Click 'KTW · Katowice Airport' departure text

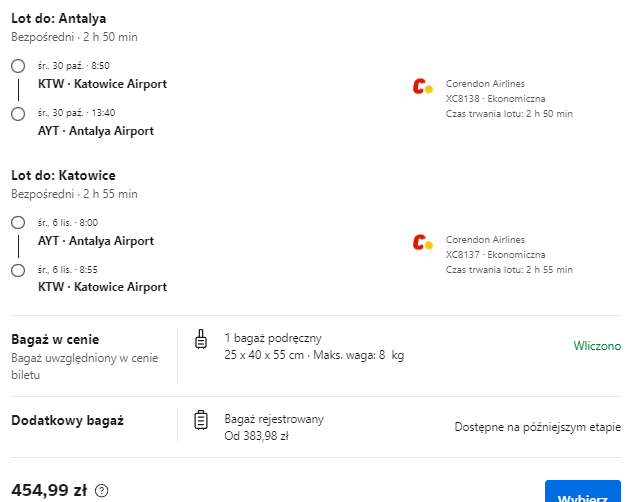[102, 84]
